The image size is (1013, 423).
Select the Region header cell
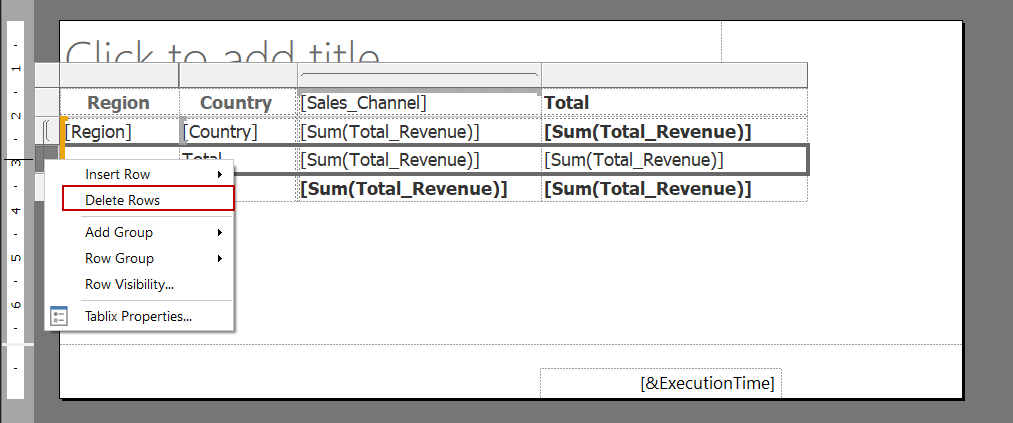click(x=119, y=102)
